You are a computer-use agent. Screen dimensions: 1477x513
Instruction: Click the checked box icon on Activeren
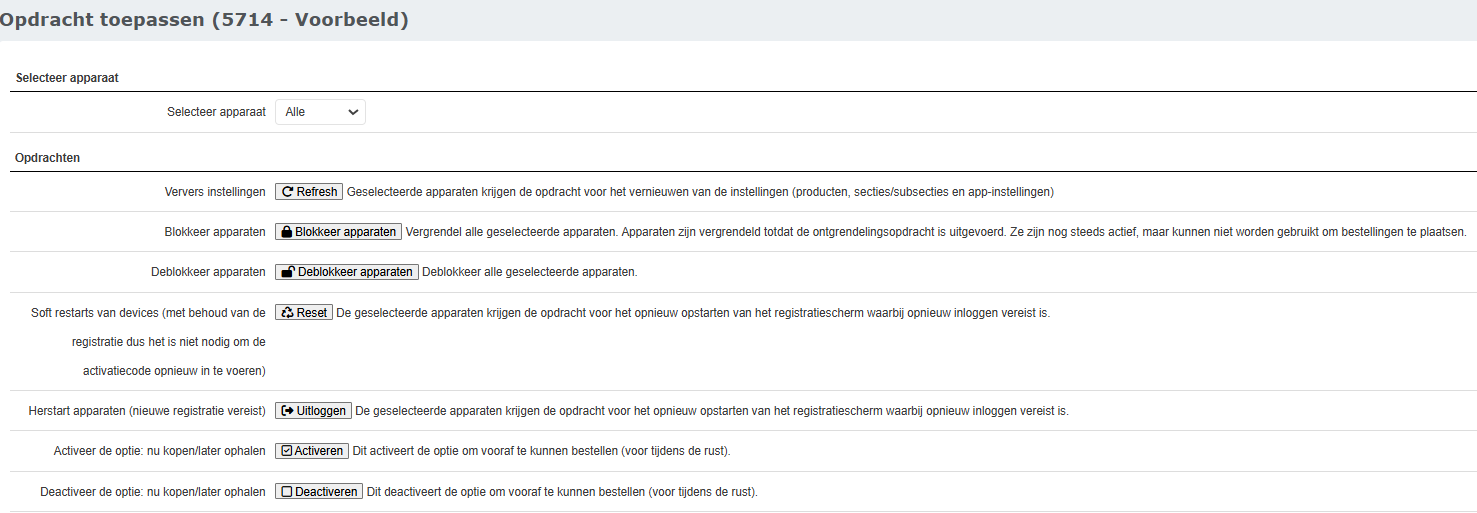point(287,451)
